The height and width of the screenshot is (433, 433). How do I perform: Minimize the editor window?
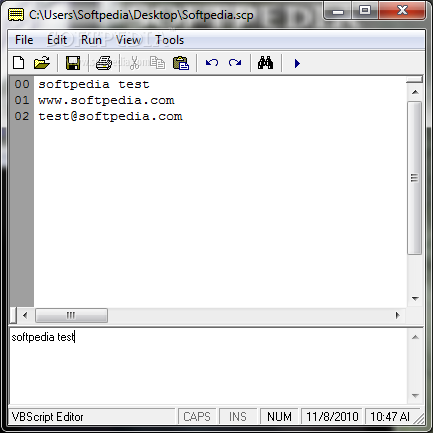pos(337,11)
